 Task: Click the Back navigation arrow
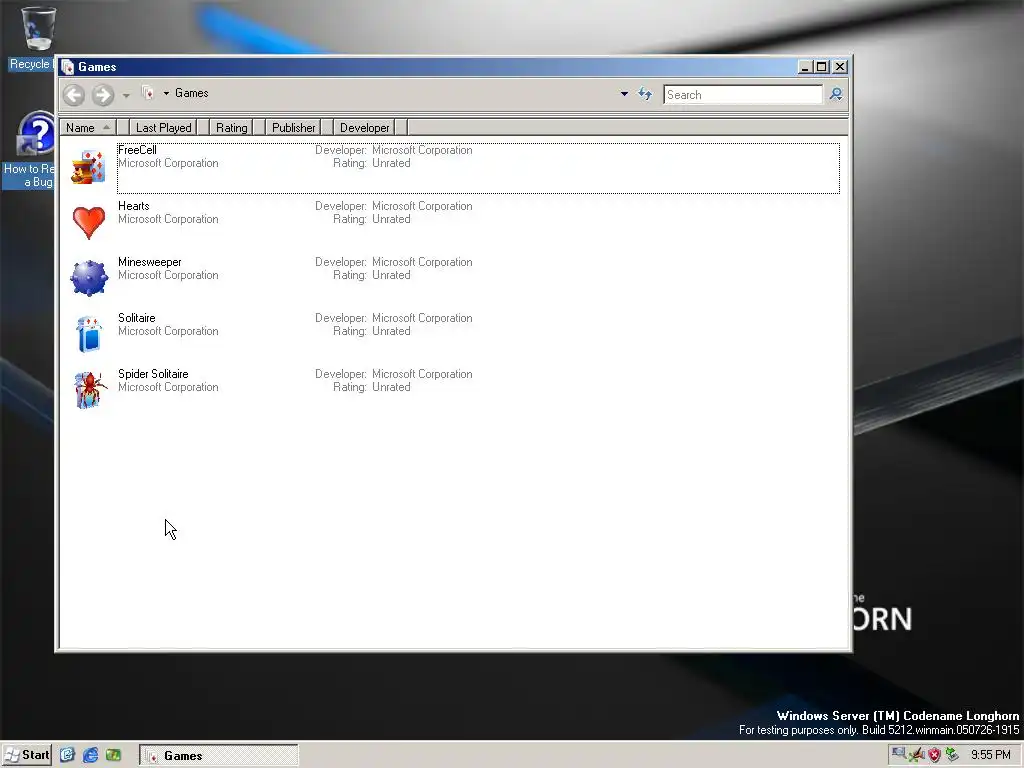pyautogui.click(x=74, y=95)
